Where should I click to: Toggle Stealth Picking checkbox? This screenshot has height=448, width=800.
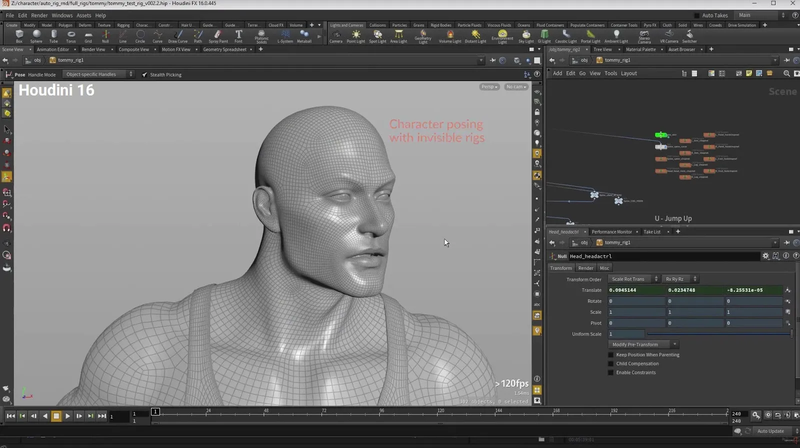145,74
